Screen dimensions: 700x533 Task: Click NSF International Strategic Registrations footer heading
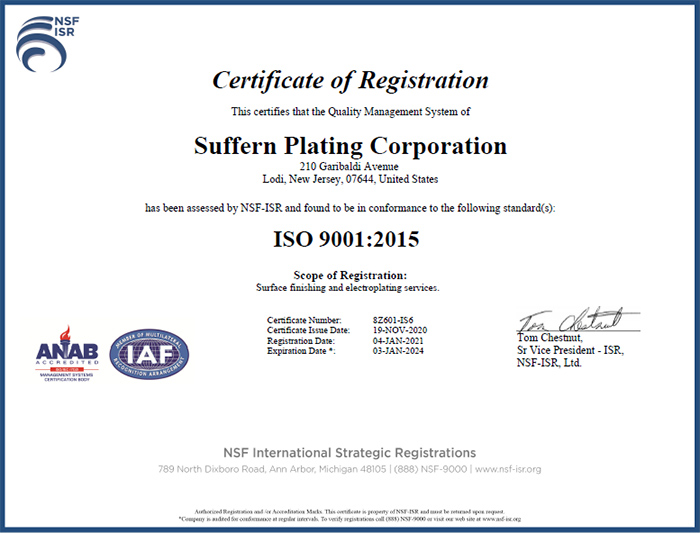(349, 453)
